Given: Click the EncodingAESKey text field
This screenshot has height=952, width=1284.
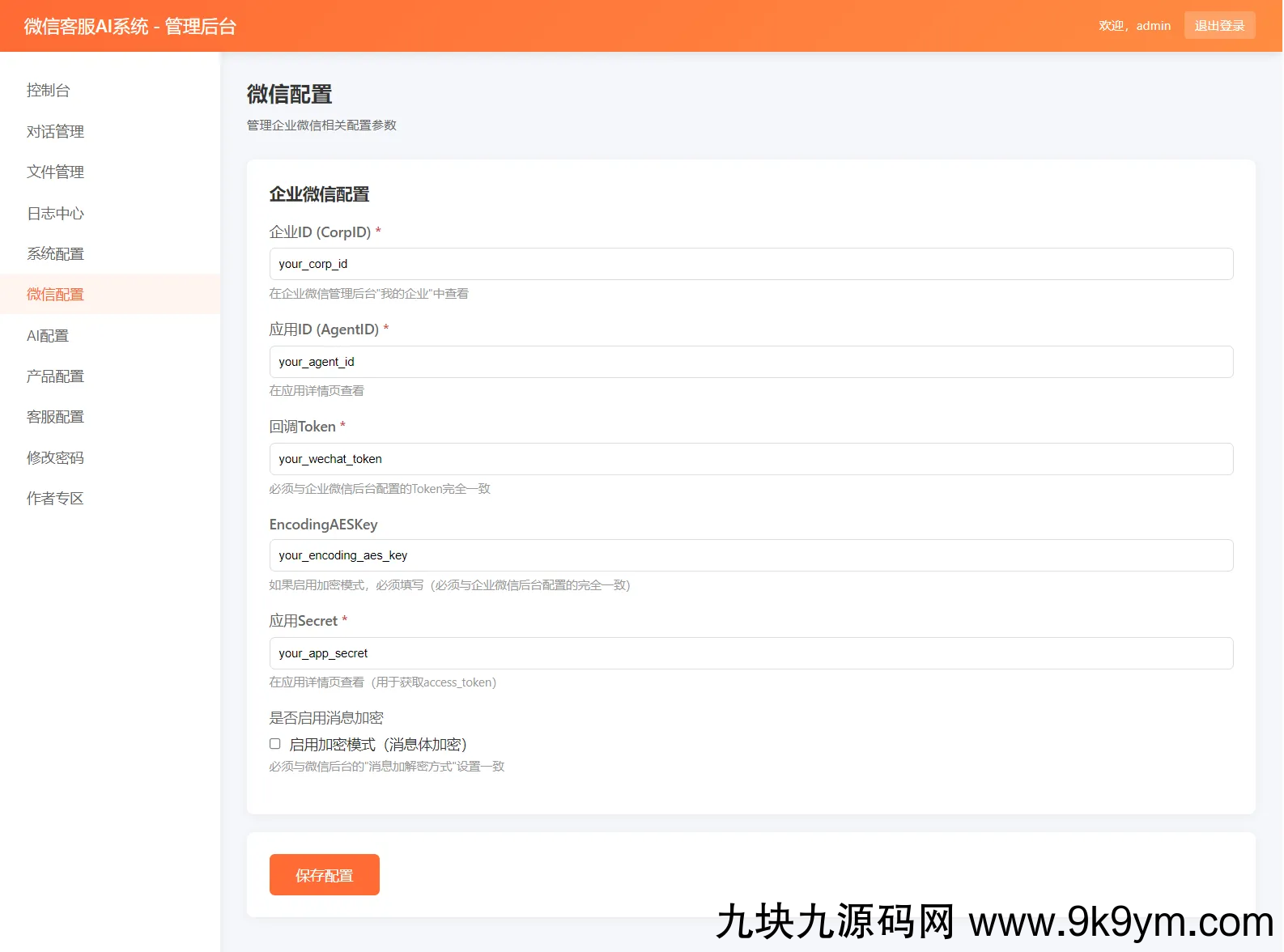Looking at the screenshot, I should coord(750,555).
